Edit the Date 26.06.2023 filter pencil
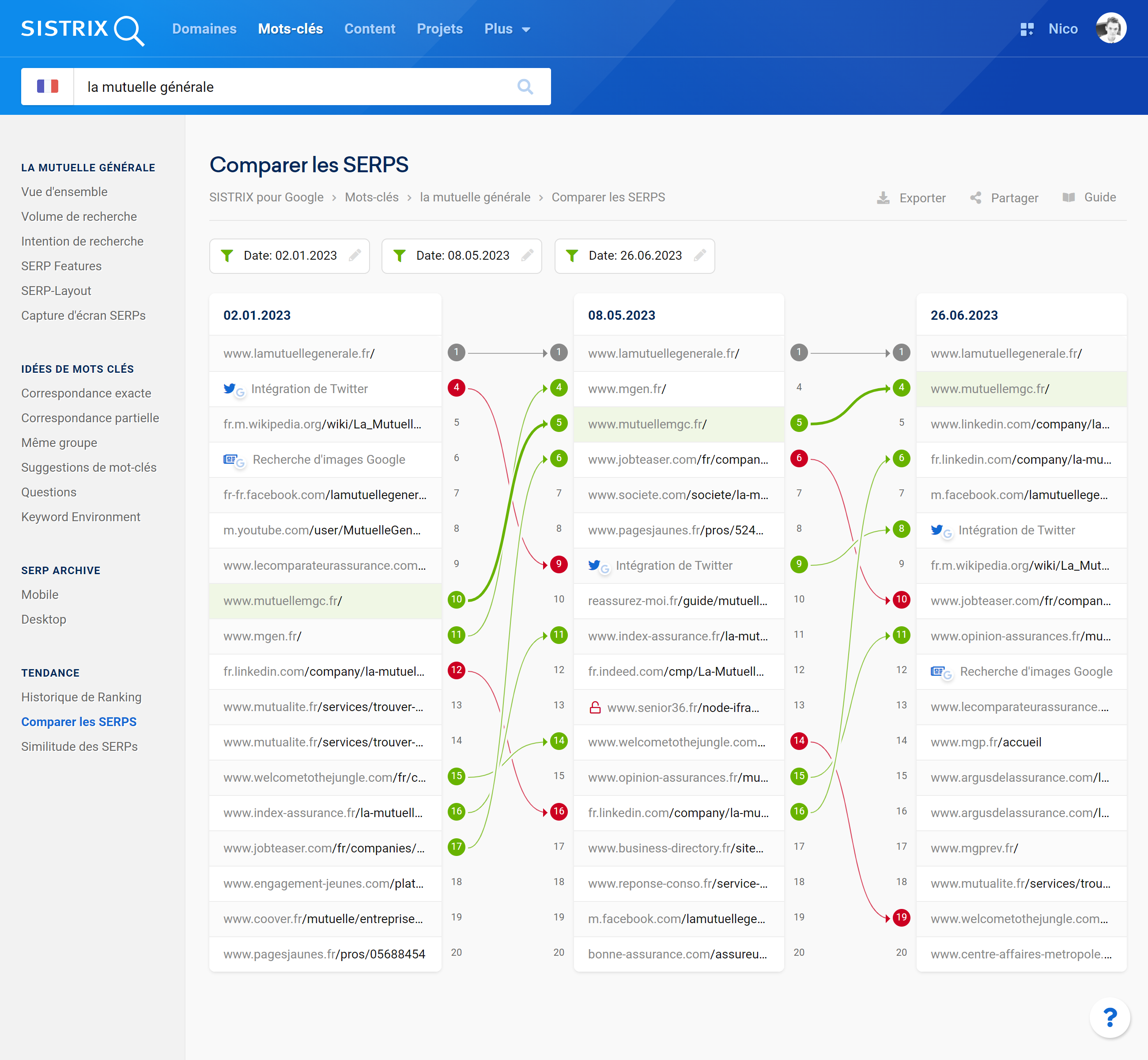Image resolution: width=1148 pixels, height=1060 pixels. (700, 255)
